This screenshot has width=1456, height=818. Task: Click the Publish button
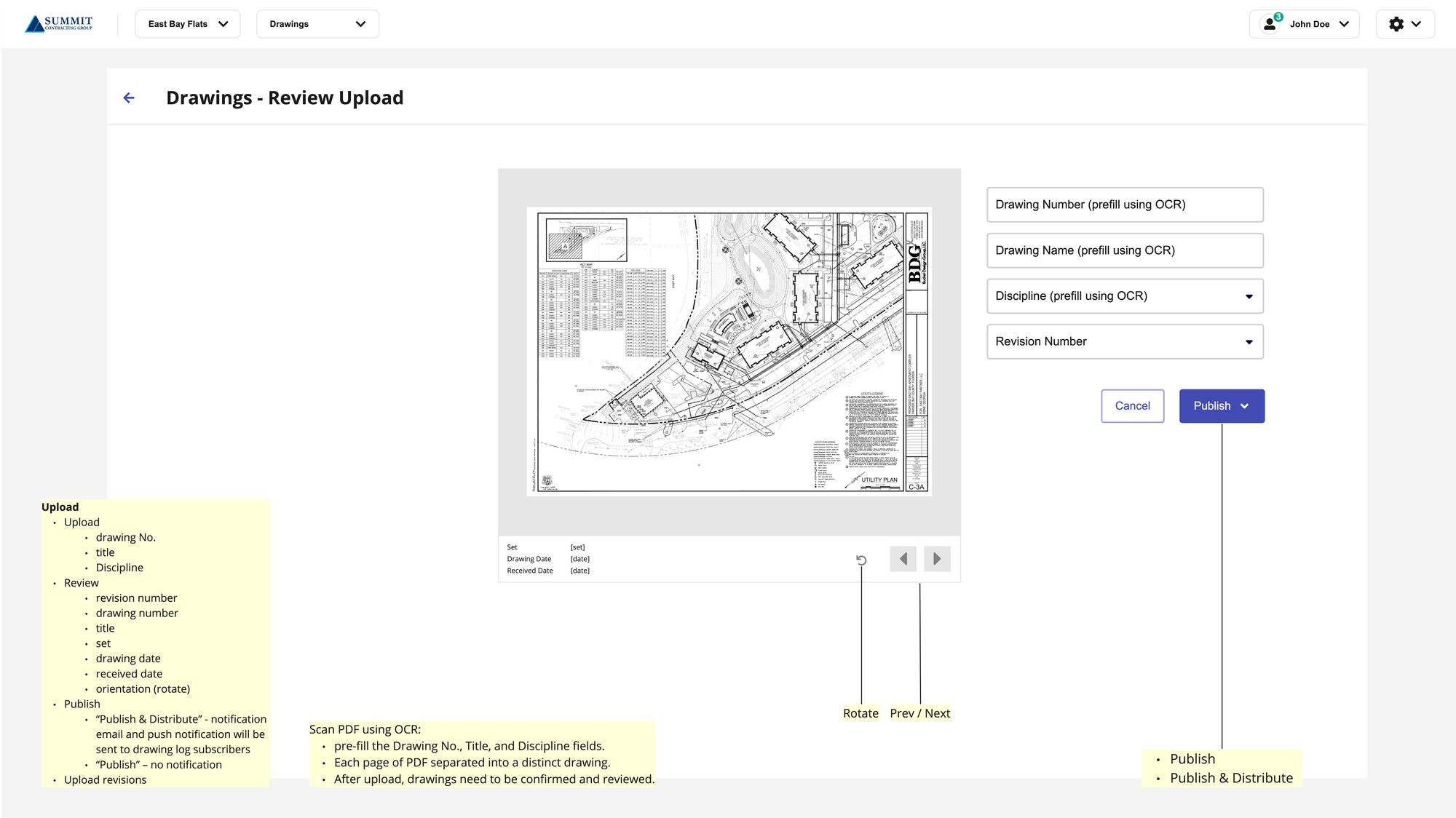[1211, 406]
